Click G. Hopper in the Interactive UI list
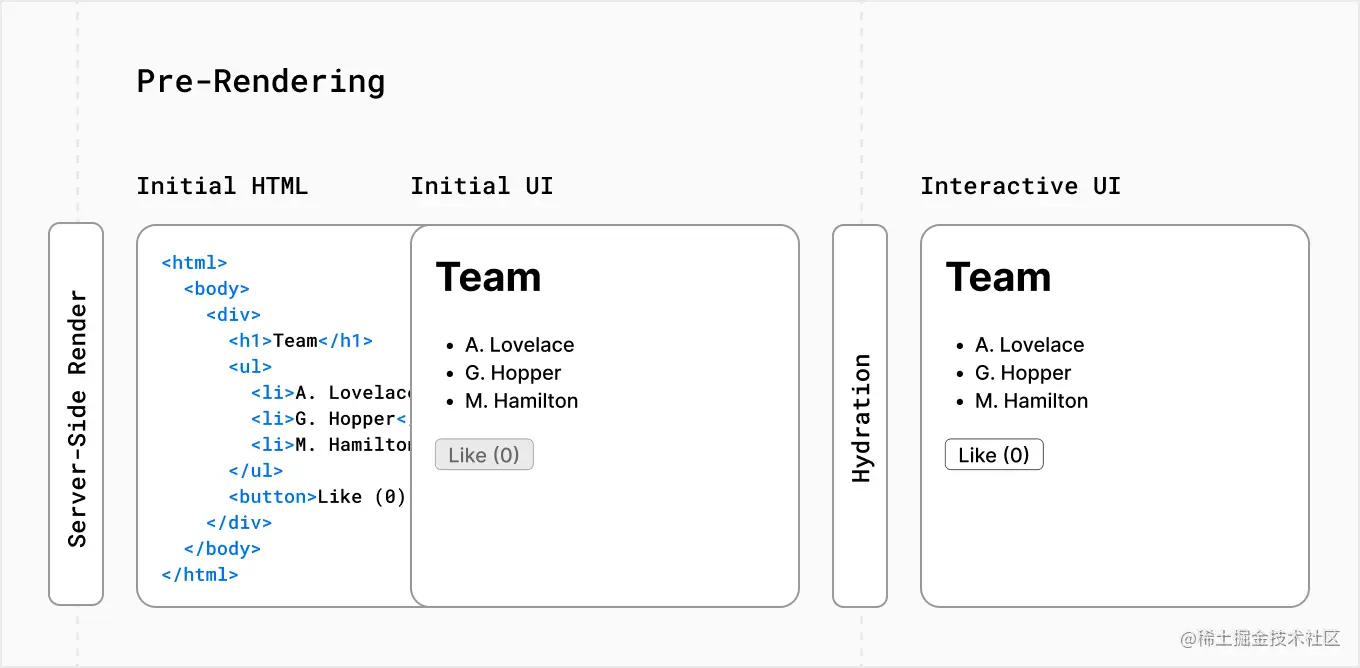The width and height of the screenshot is (1360, 668). (1022, 373)
